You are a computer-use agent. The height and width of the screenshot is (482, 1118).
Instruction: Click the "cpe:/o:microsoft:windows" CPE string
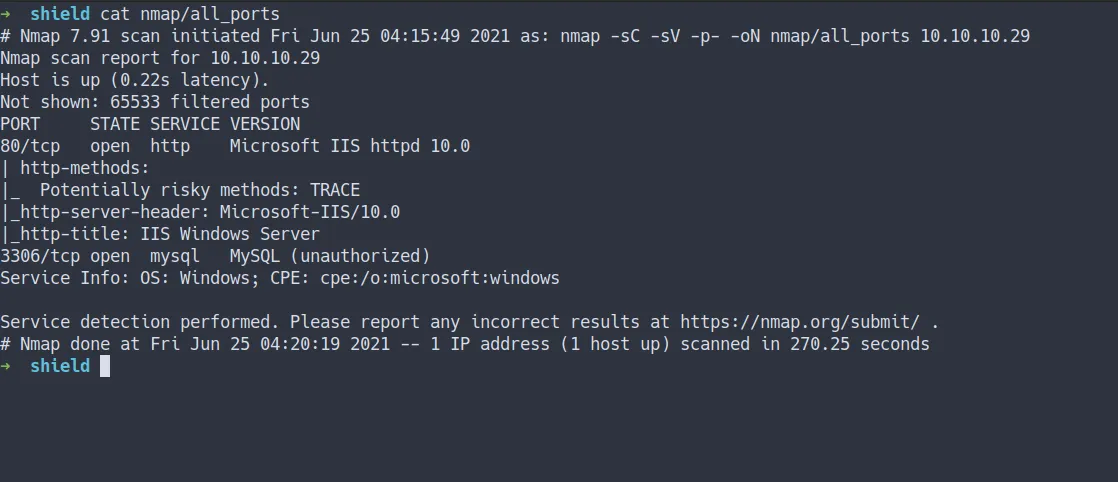440,278
